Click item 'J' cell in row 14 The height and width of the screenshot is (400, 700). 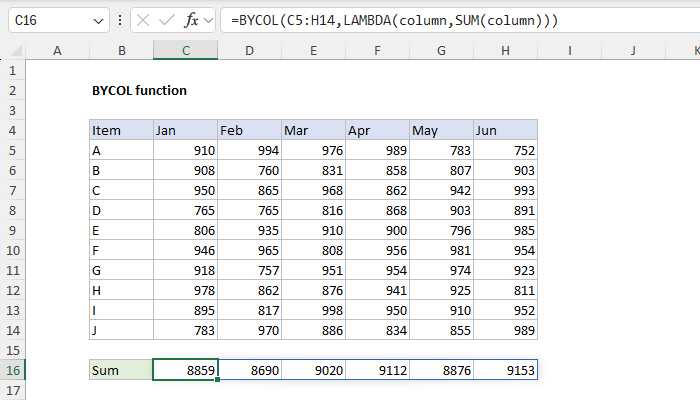(121, 330)
